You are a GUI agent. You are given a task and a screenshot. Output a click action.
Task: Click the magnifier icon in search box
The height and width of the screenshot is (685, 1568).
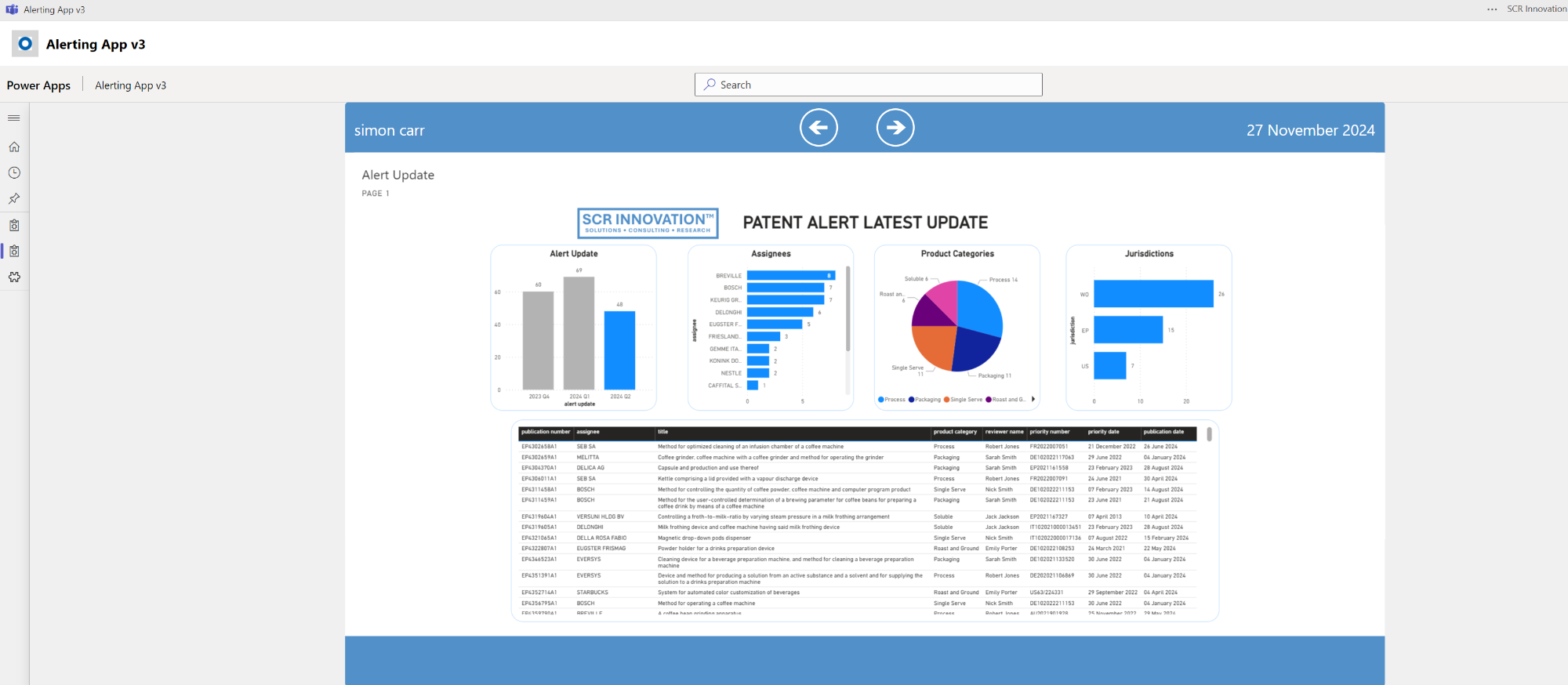coord(710,85)
